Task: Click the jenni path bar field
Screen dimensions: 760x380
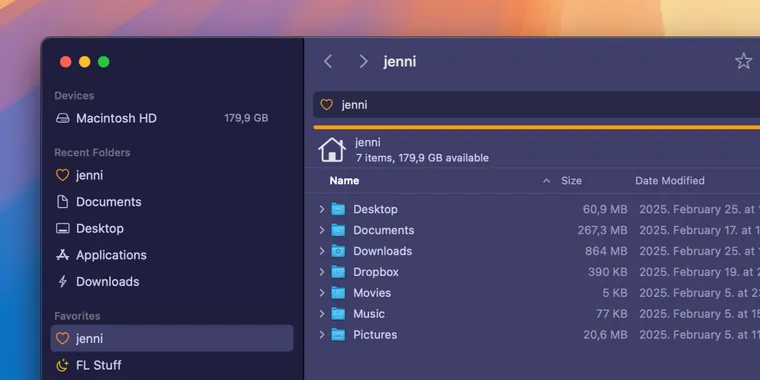Action: pos(537,105)
